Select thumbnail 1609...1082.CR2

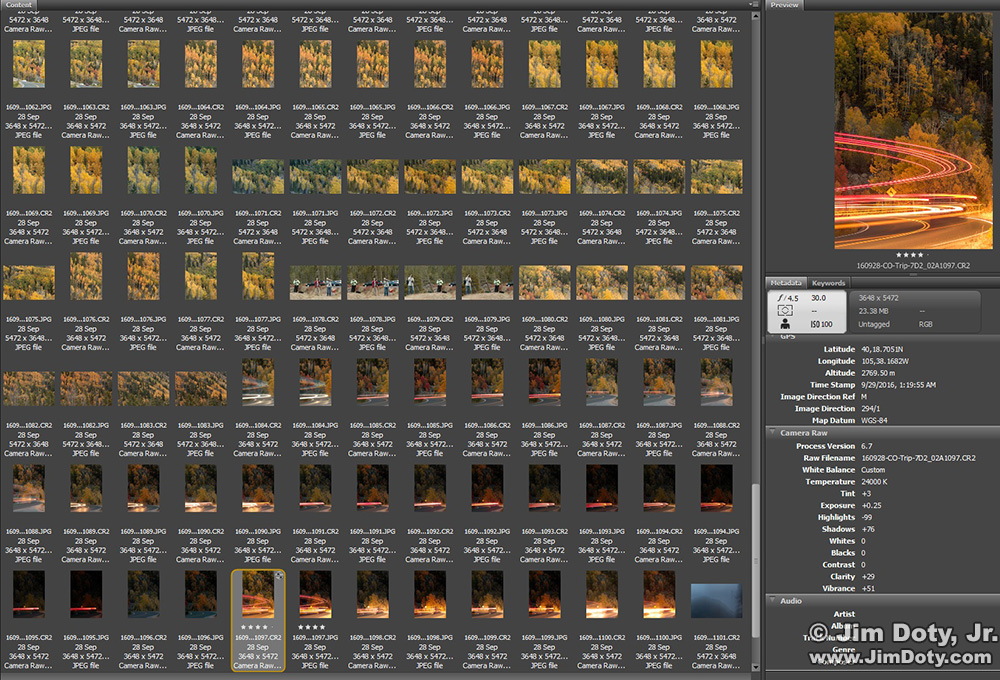[29, 388]
